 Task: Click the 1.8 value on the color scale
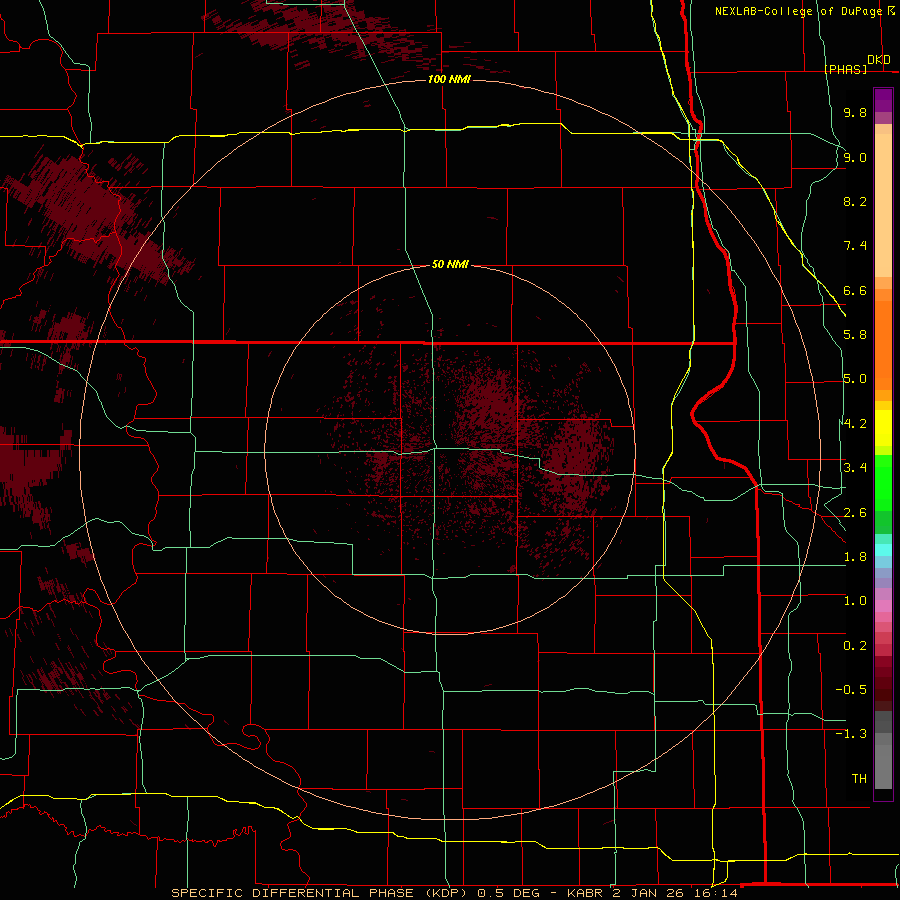[855, 557]
